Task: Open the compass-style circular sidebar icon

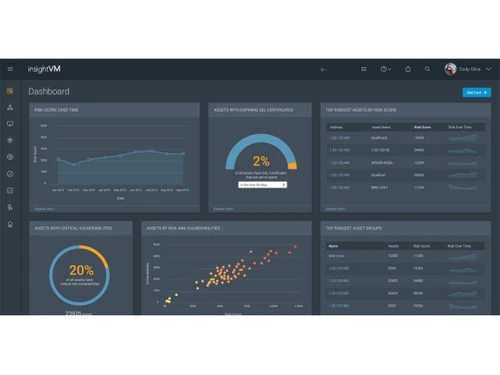Action: point(10,174)
